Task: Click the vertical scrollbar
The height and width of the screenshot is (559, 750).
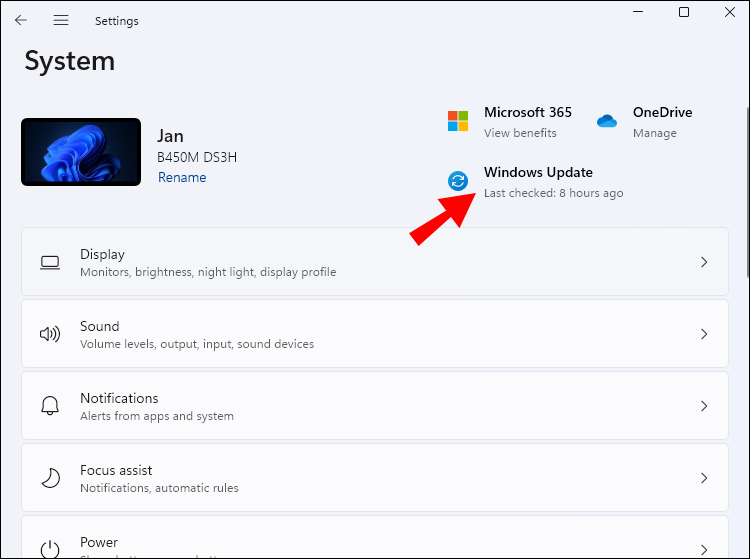Action: tap(747, 191)
